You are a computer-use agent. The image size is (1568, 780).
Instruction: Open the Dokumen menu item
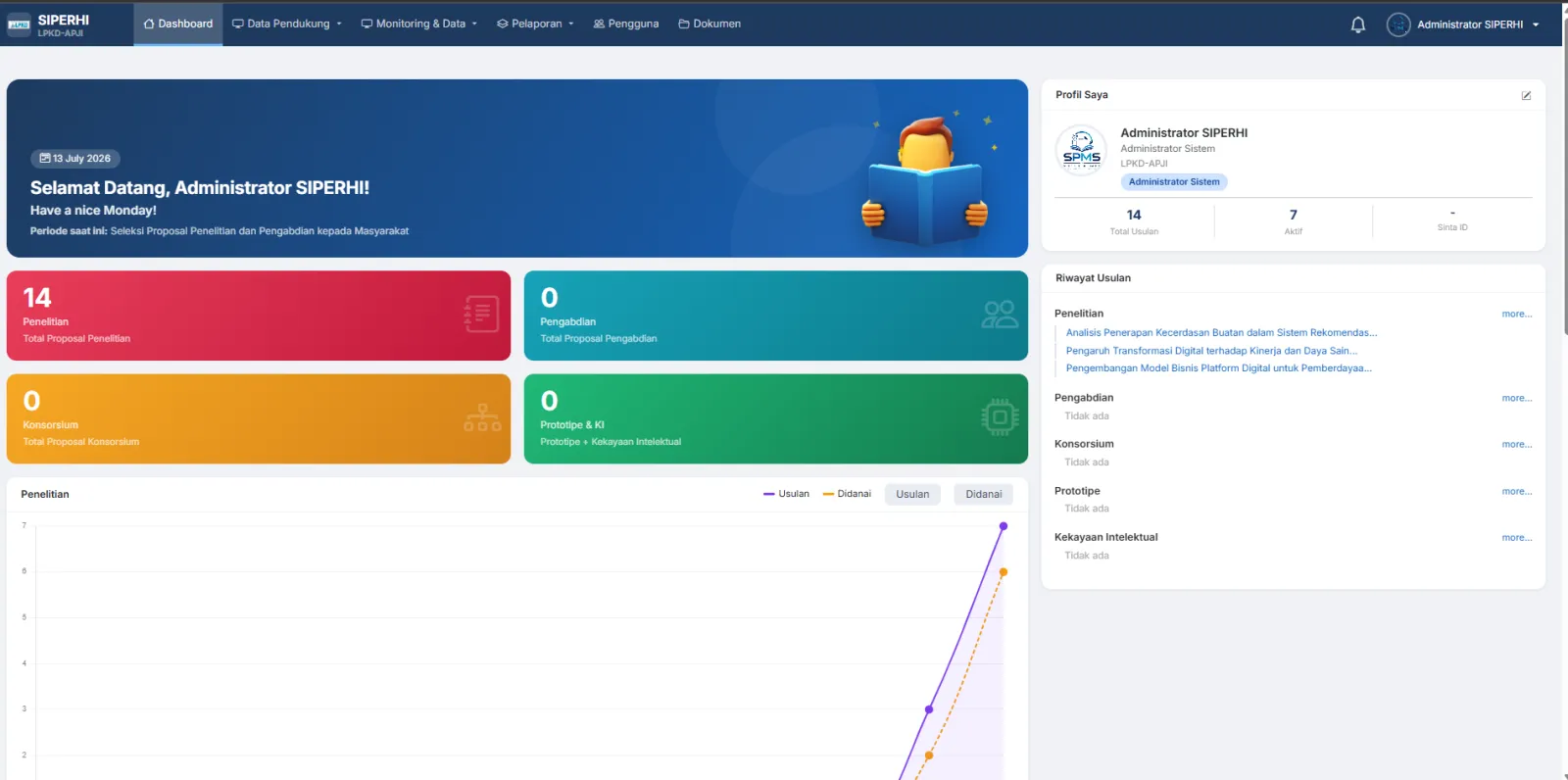(710, 24)
